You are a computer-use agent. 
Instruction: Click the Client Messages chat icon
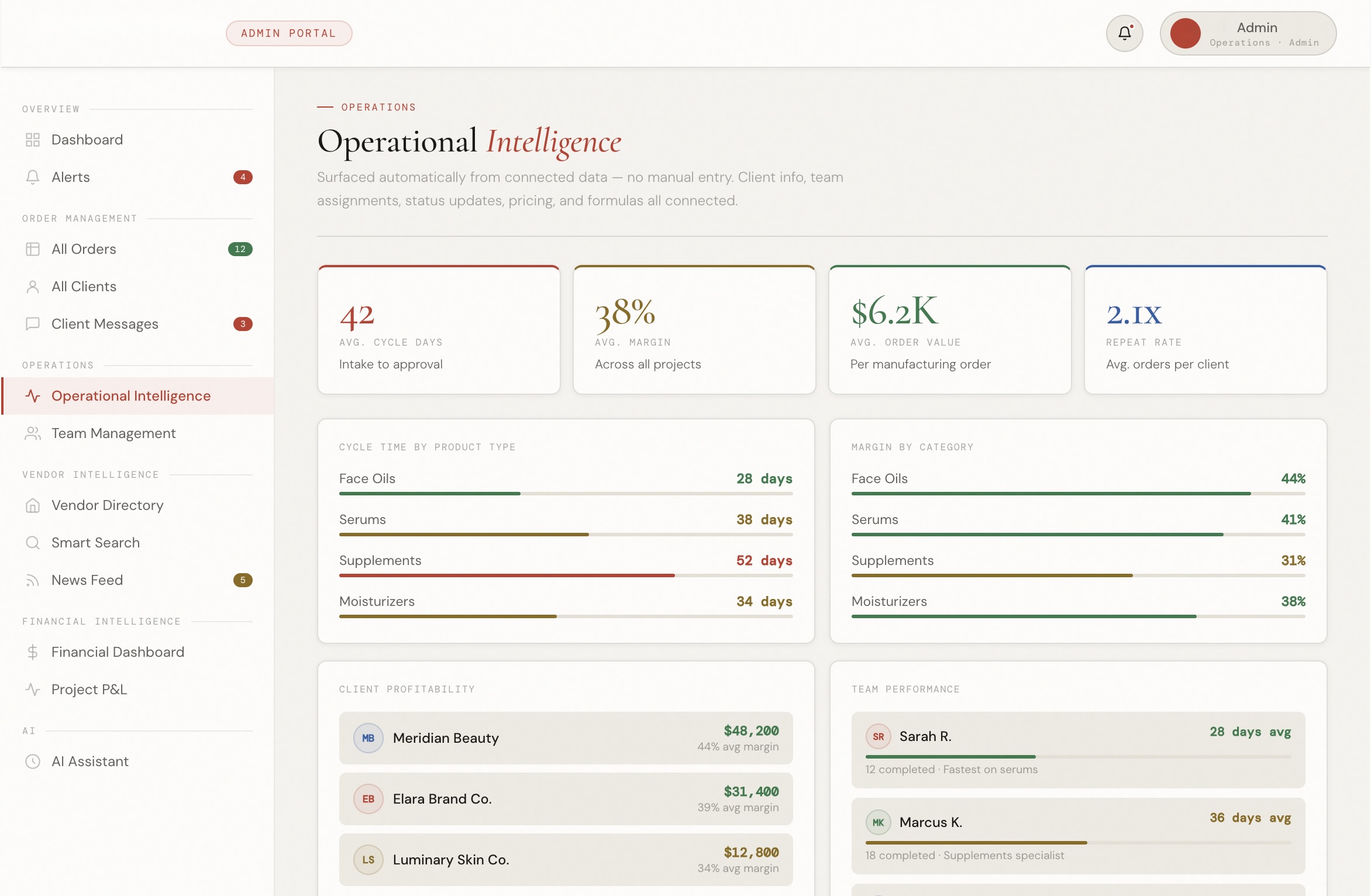tap(33, 324)
